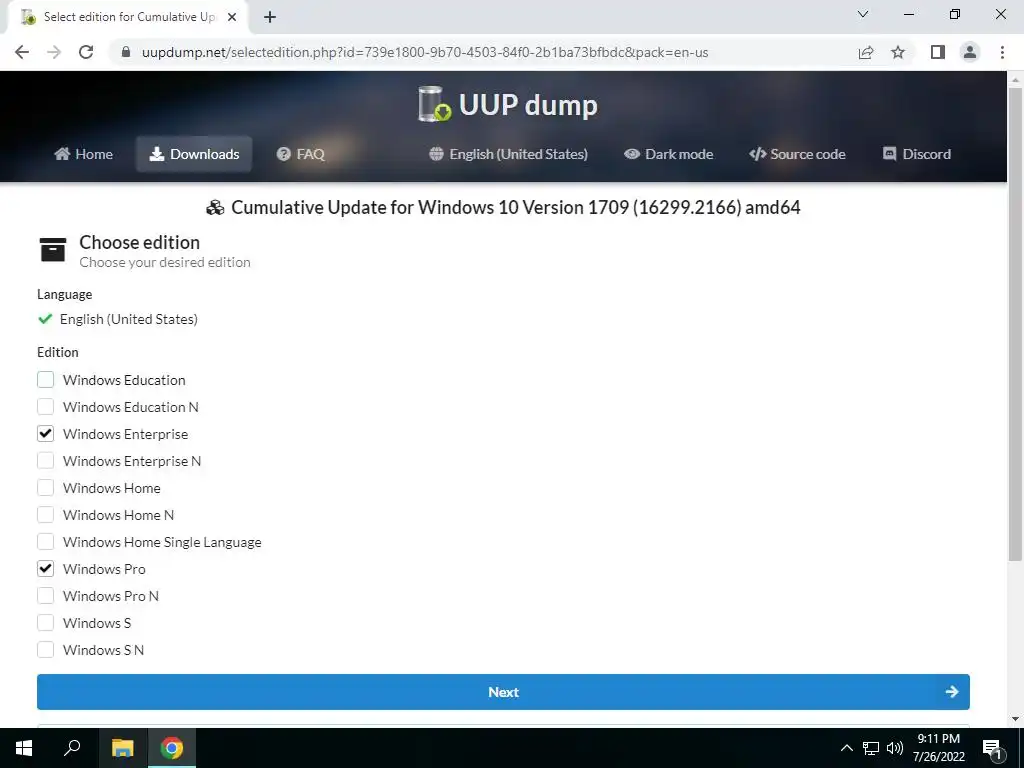
Task: Open the Home navigation link
Action: 83,154
